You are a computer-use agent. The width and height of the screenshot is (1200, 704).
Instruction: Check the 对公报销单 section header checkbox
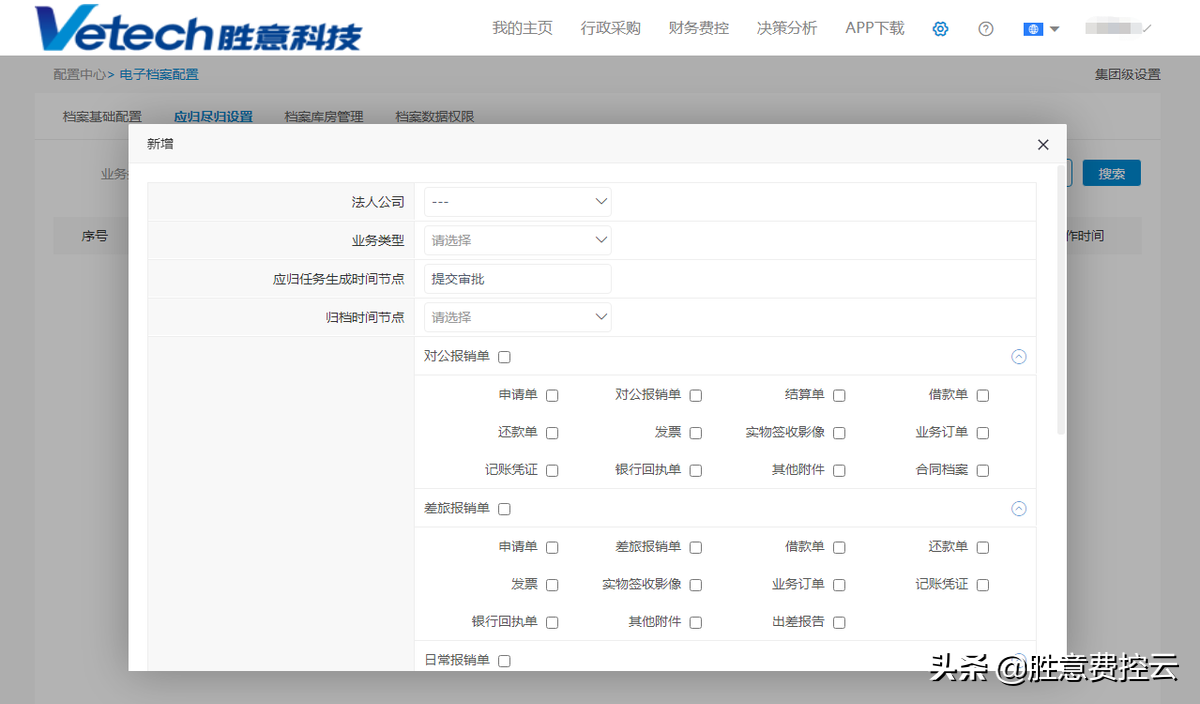[x=504, y=357]
